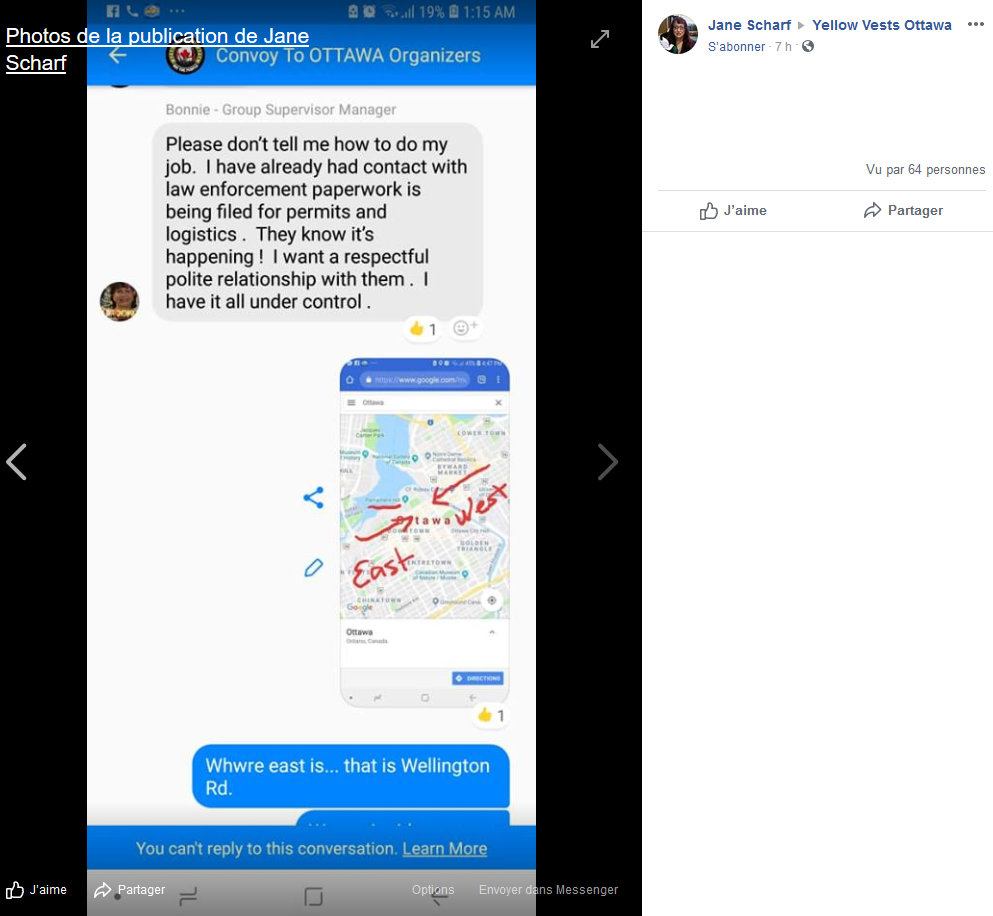The image size is (993, 916).
Task: Go to the next photo arrow
Action: (x=607, y=462)
